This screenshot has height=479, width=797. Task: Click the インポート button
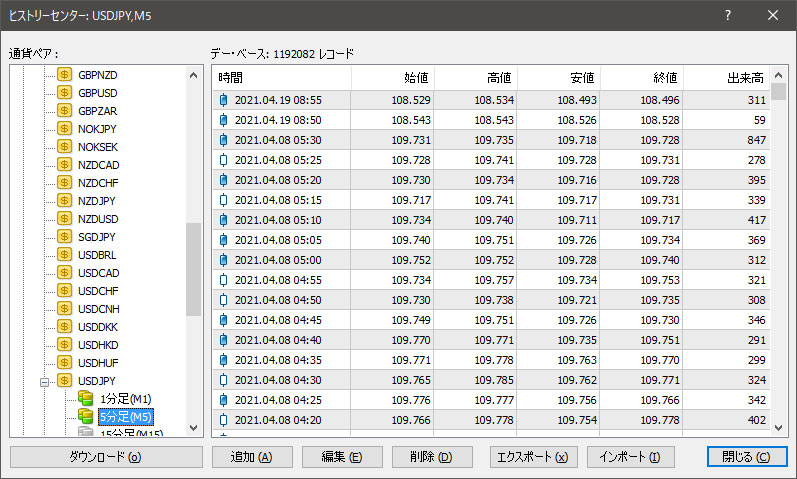click(630, 457)
